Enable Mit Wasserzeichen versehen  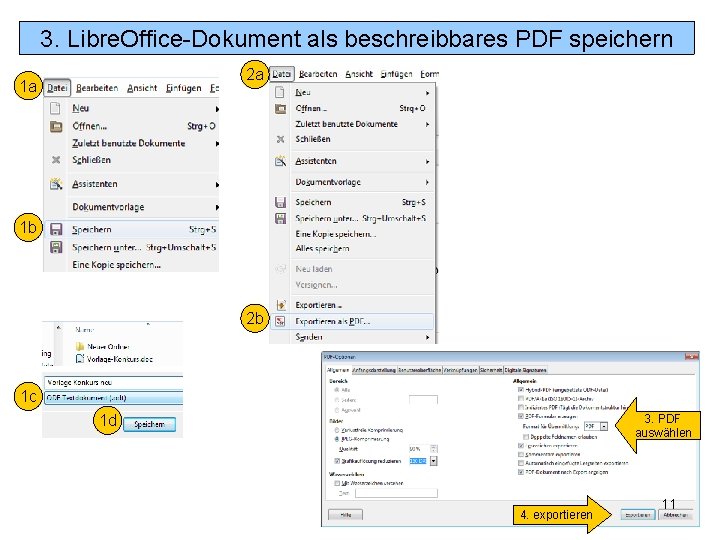click(x=337, y=483)
